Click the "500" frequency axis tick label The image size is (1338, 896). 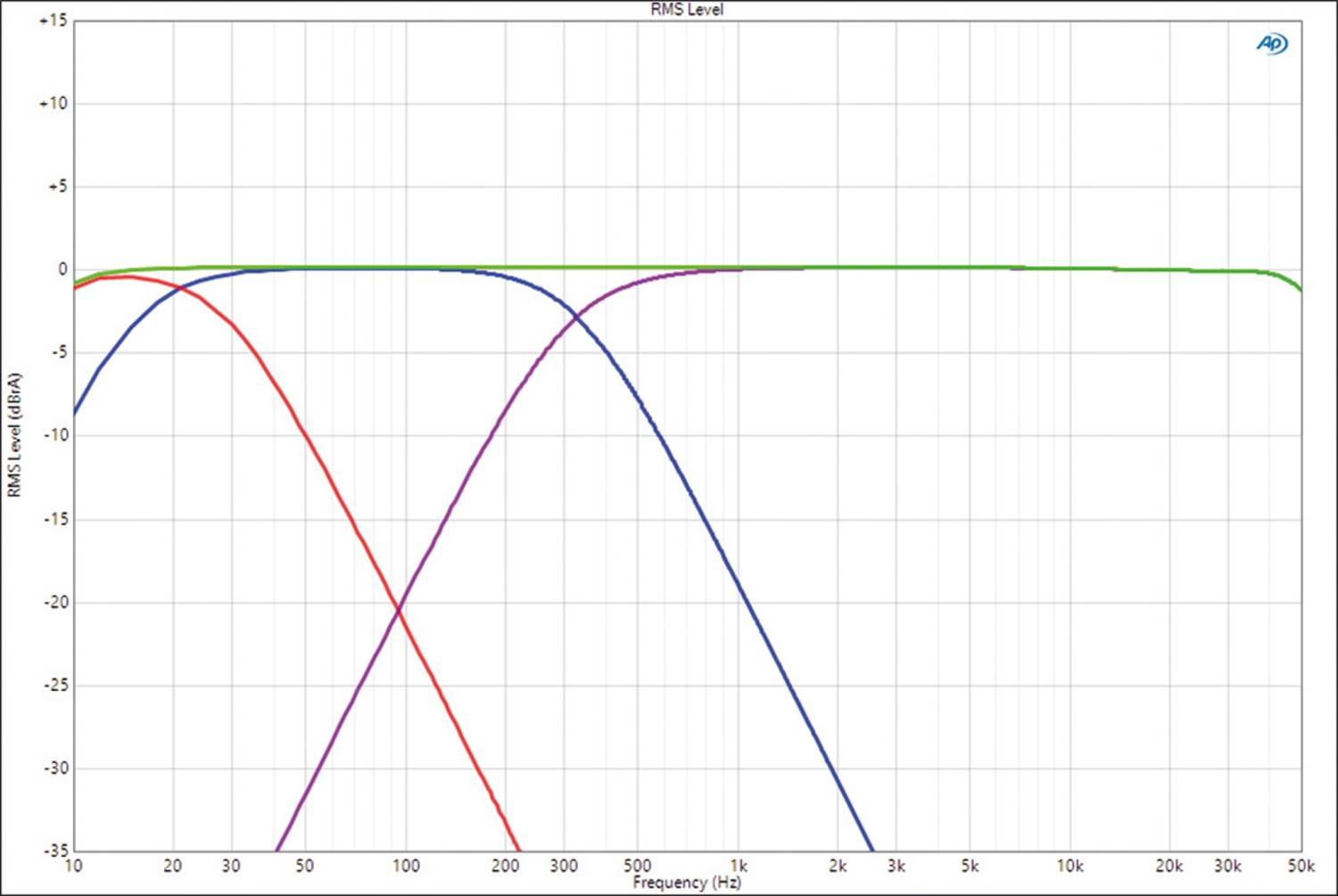(637, 866)
